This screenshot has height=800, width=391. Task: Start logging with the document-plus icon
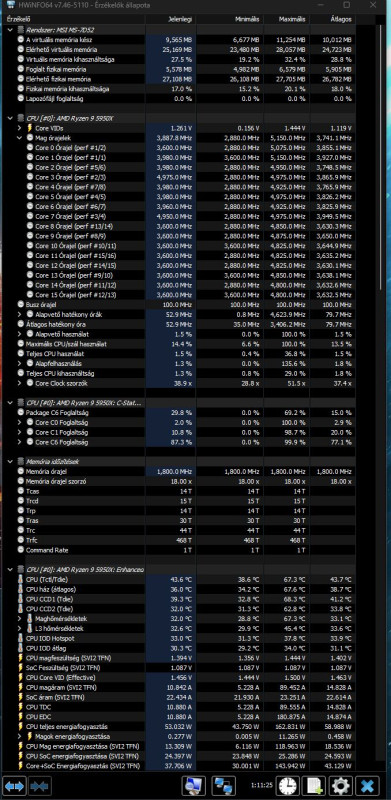tap(313, 786)
